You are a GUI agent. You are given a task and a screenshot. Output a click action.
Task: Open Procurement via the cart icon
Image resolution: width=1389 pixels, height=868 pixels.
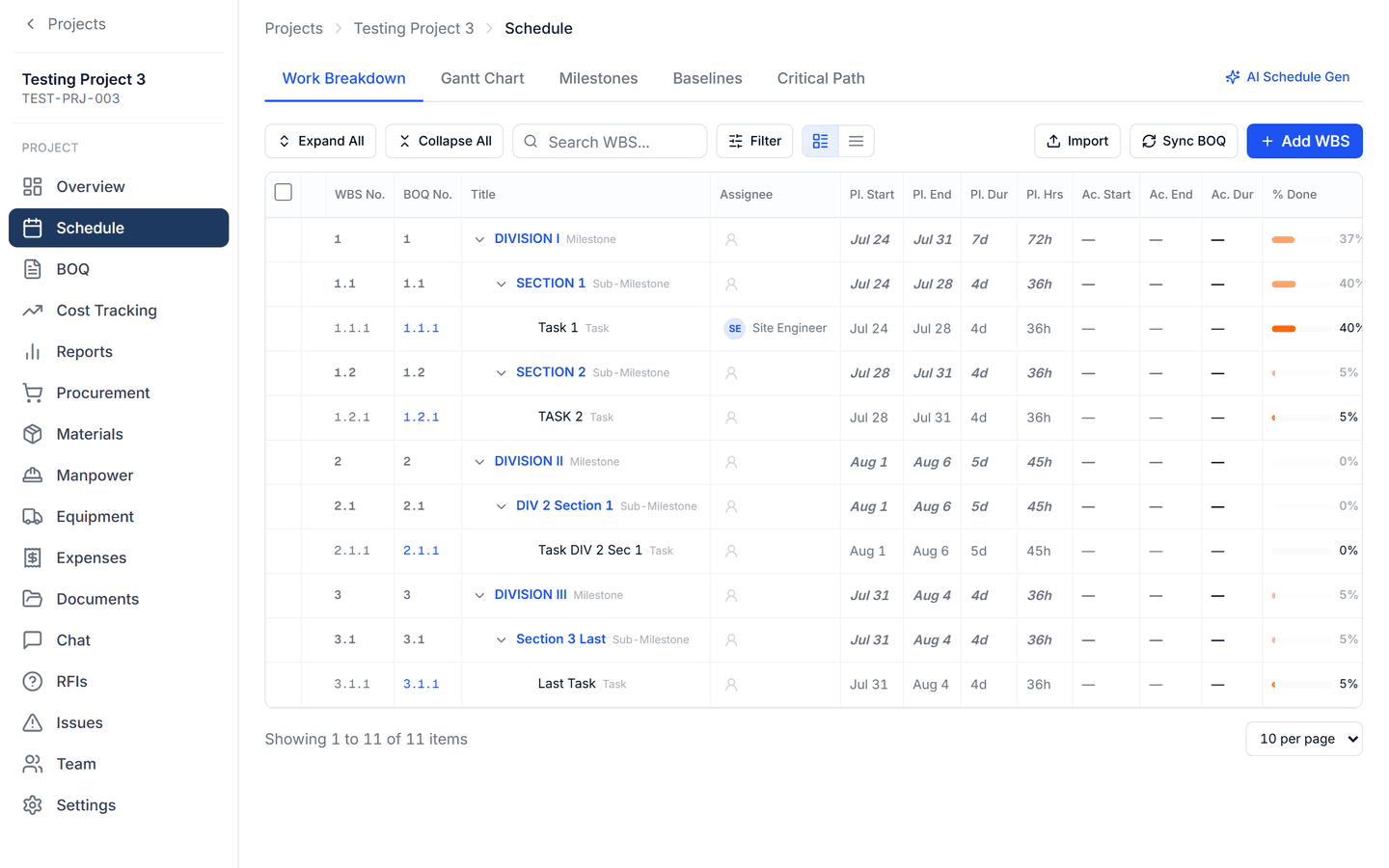pyautogui.click(x=33, y=393)
